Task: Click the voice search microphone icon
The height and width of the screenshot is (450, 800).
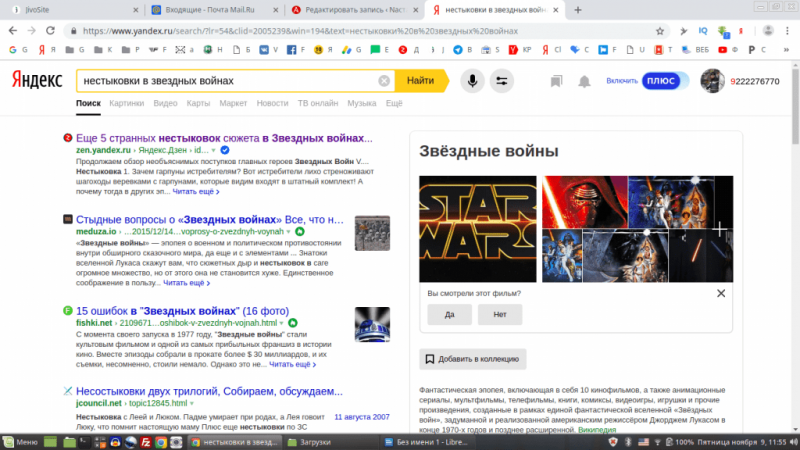Action: [472, 81]
